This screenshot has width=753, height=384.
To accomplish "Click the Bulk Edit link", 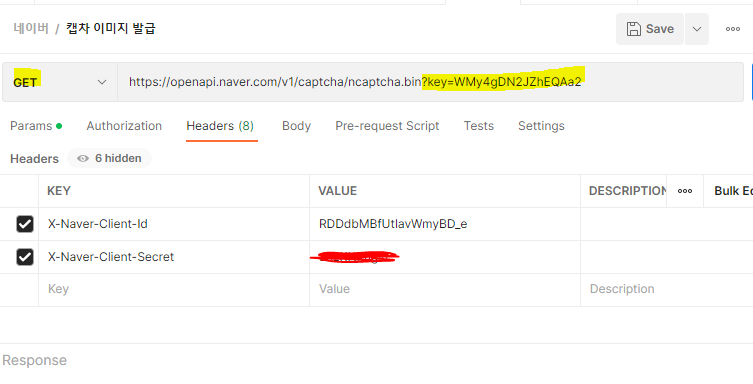I will tap(733, 191).
